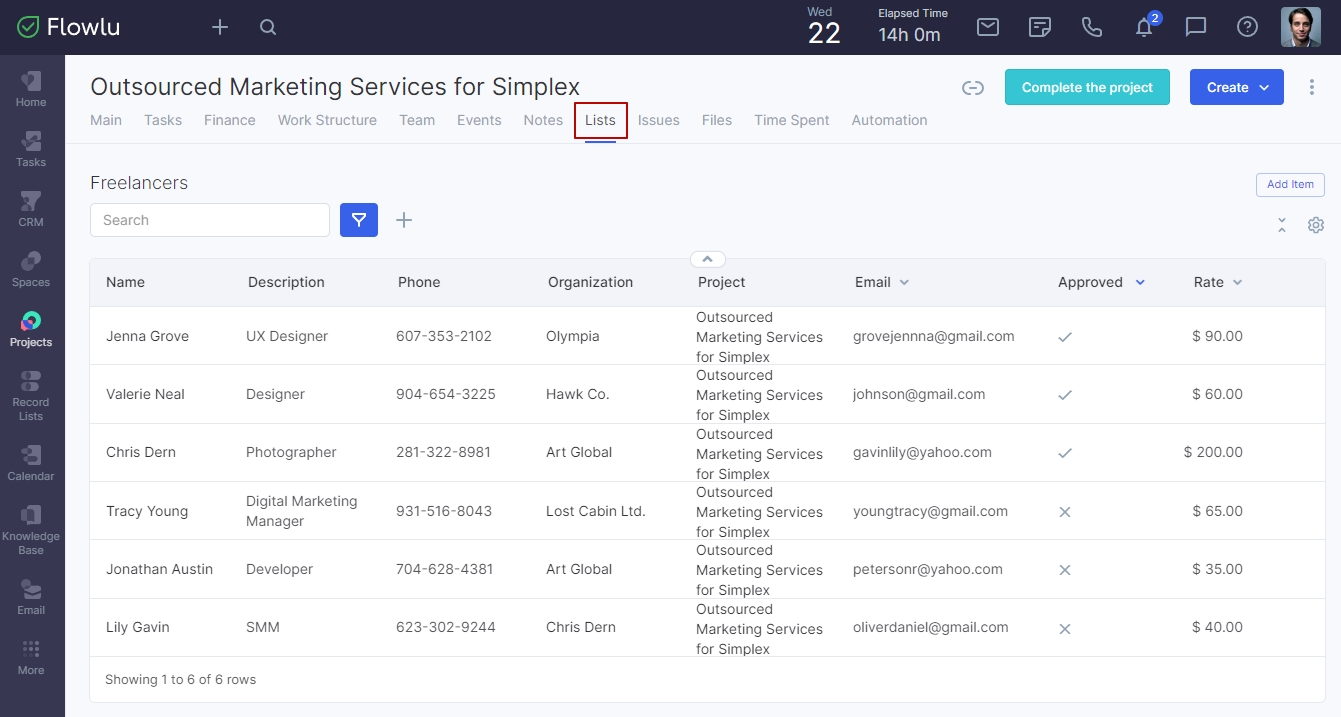Open the notes icon in top bar
The image size is (1341, 717).
pos(1040,27)
